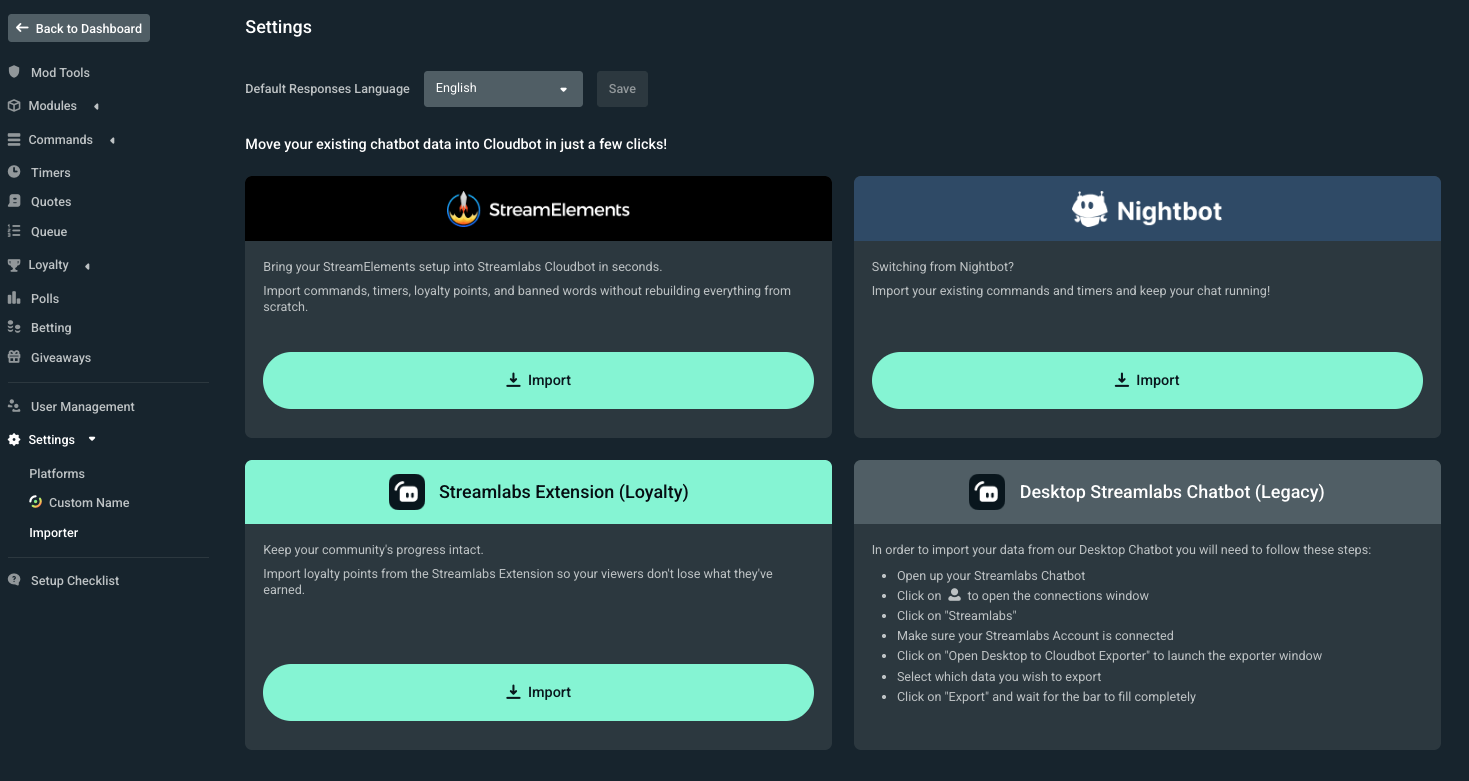Import loyalty points from Streamlabs Extension
This screenshot has height=781, width=1469.
point(538,692)
